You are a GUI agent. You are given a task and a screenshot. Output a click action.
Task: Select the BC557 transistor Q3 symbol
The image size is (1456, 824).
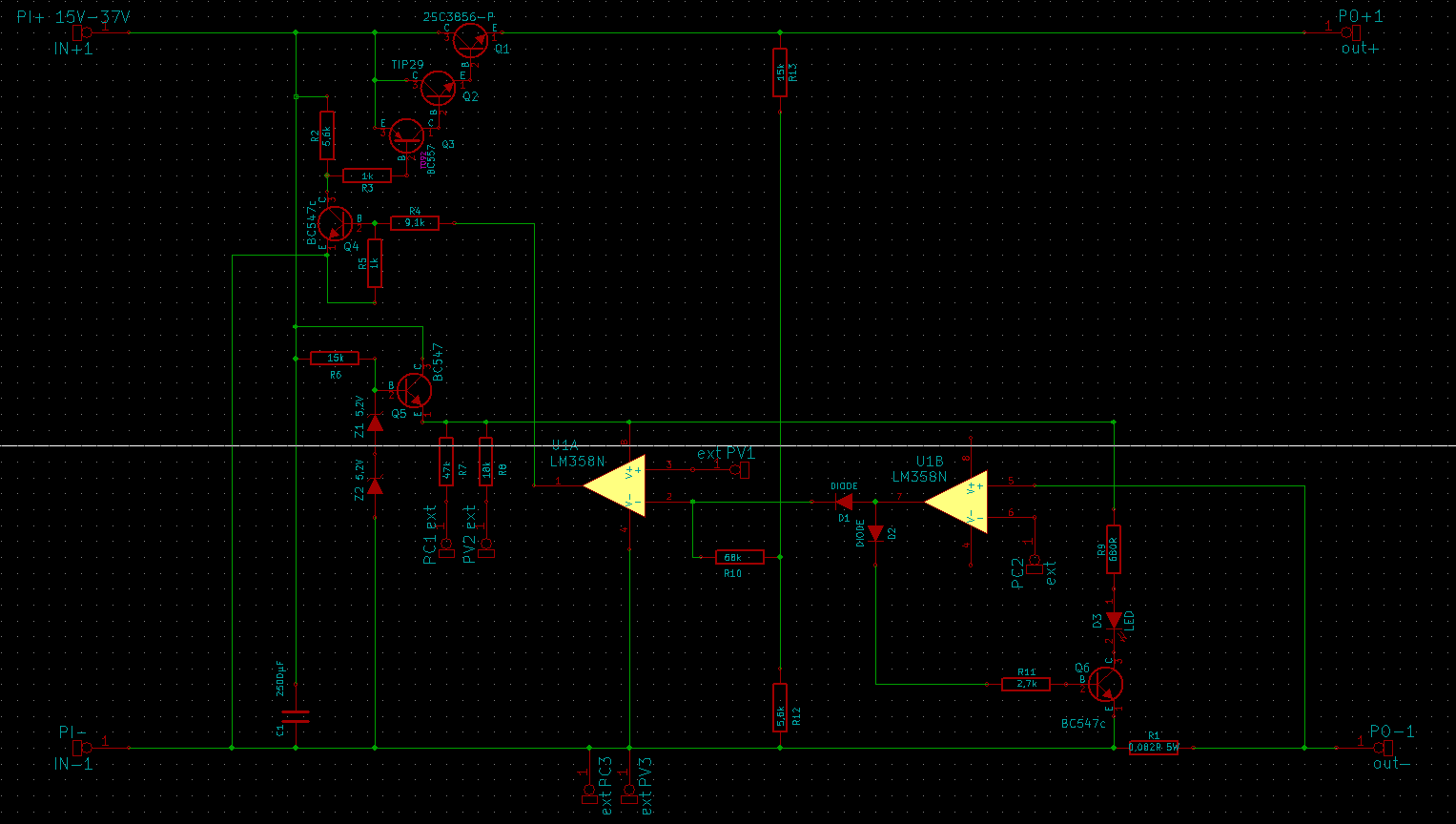click(x=407, y=136)
